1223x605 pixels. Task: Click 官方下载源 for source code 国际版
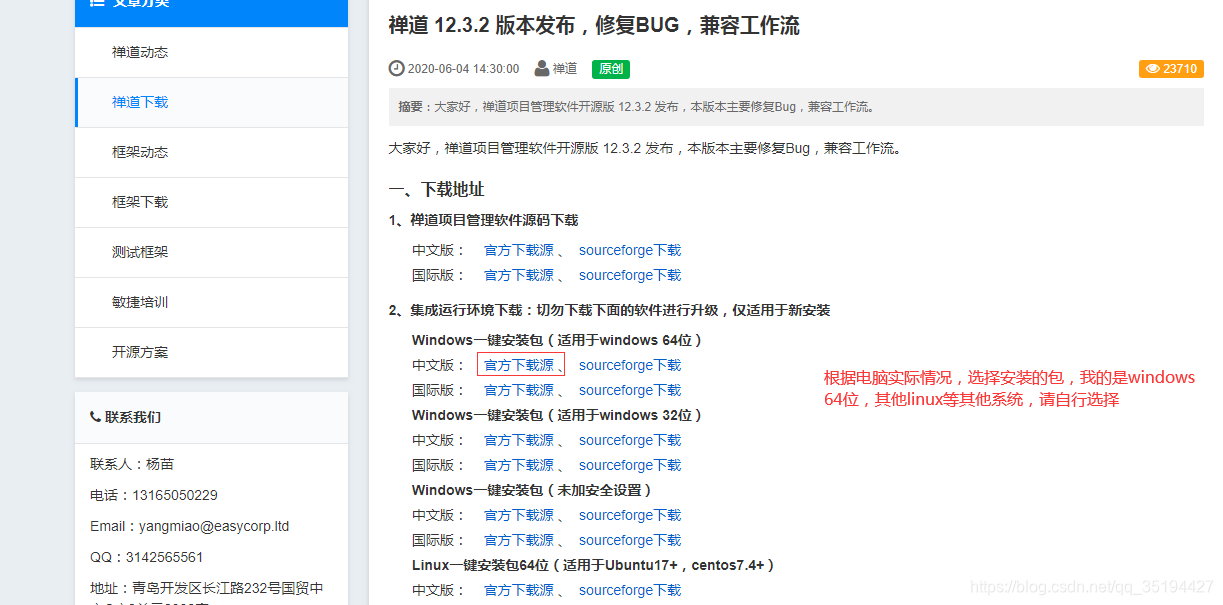(x=519, y=275)
